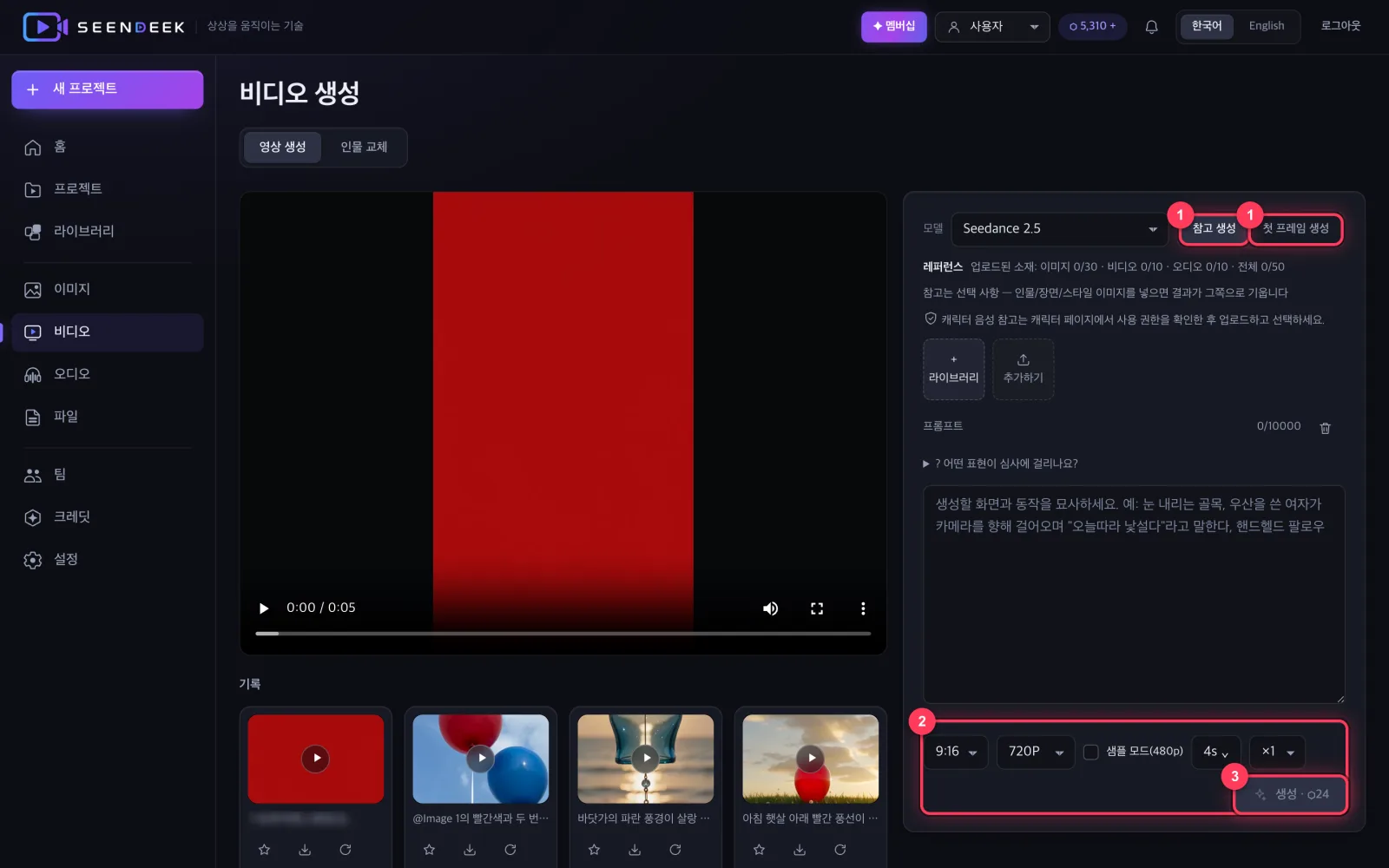The width and height of the screenshot is (1389, 868).
Task: Add reference from 라이브러리 tile
Action: 953,369
